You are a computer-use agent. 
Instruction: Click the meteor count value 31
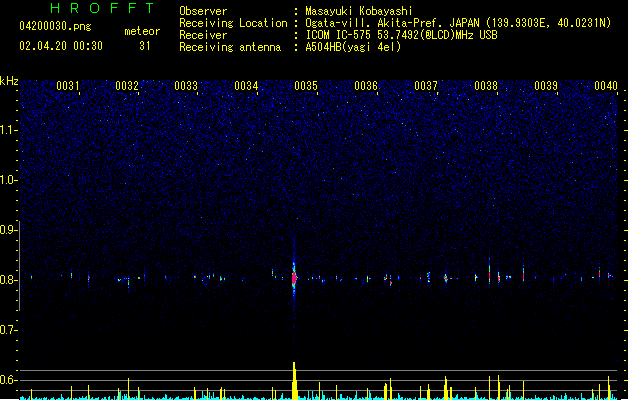pyautogui.click(x=145, y=46)
